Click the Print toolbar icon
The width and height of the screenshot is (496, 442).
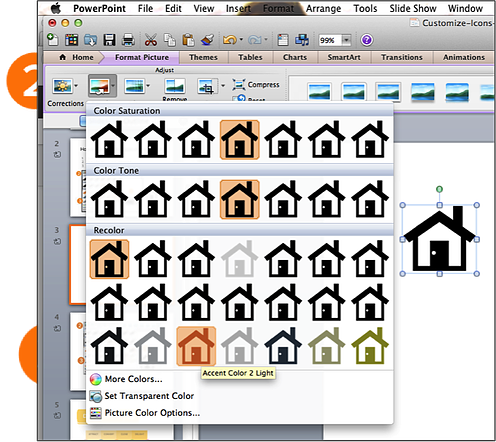tap(128, 40)
